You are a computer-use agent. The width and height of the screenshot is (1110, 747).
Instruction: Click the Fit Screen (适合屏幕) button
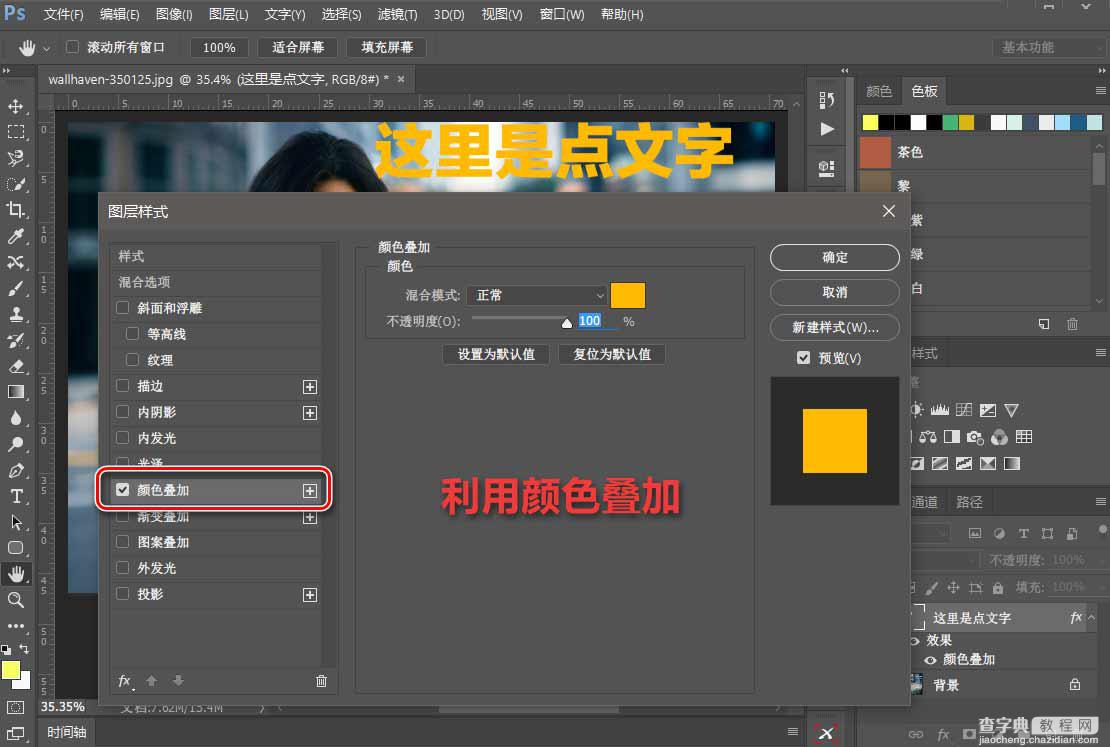point(298,47)
